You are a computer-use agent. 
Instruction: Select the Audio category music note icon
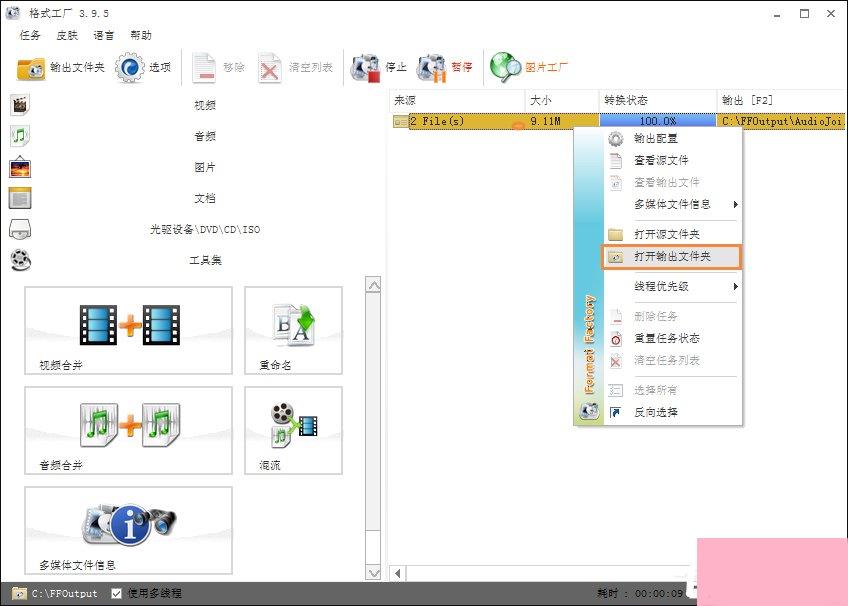pos(20,136)
